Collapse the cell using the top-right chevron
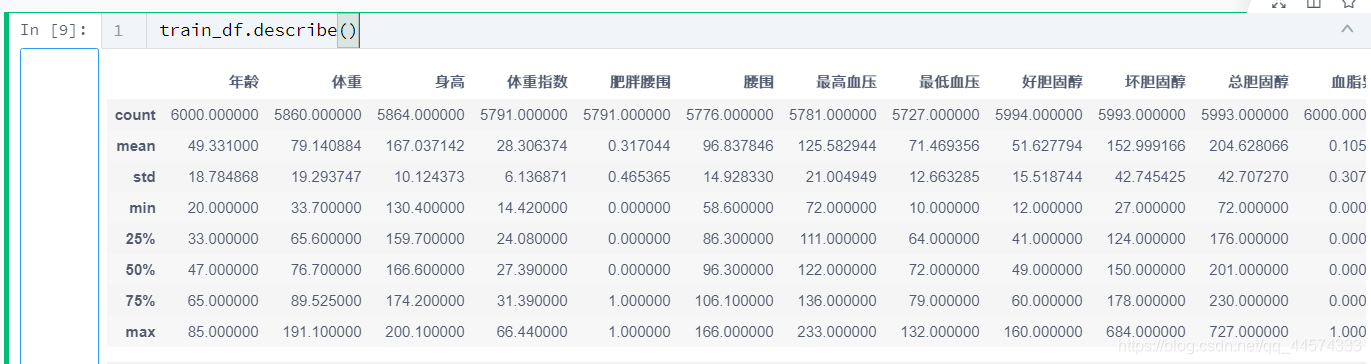1371x364 pixels. [1347, 30]
